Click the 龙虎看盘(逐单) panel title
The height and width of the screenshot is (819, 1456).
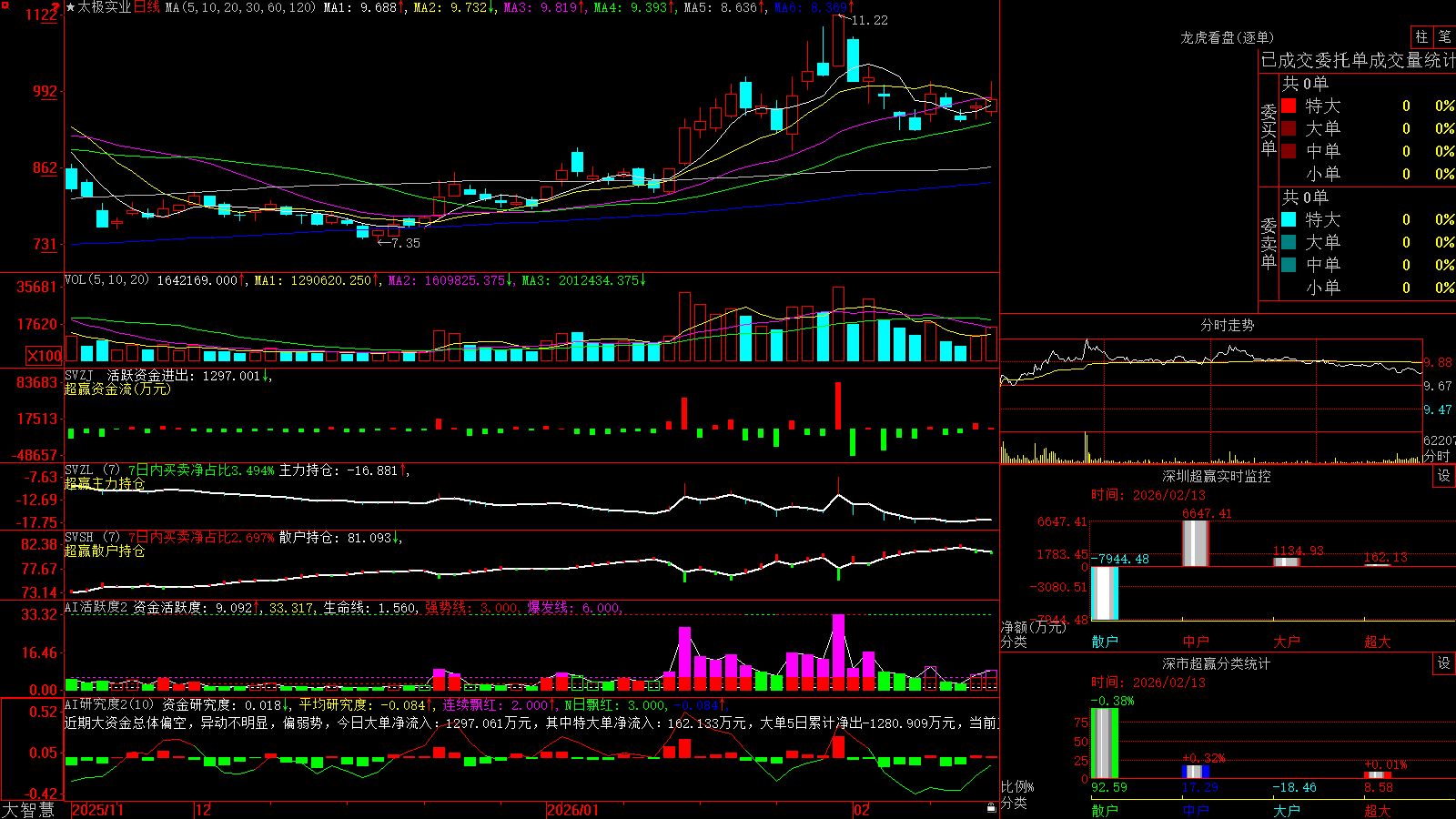coord(1227,37)
